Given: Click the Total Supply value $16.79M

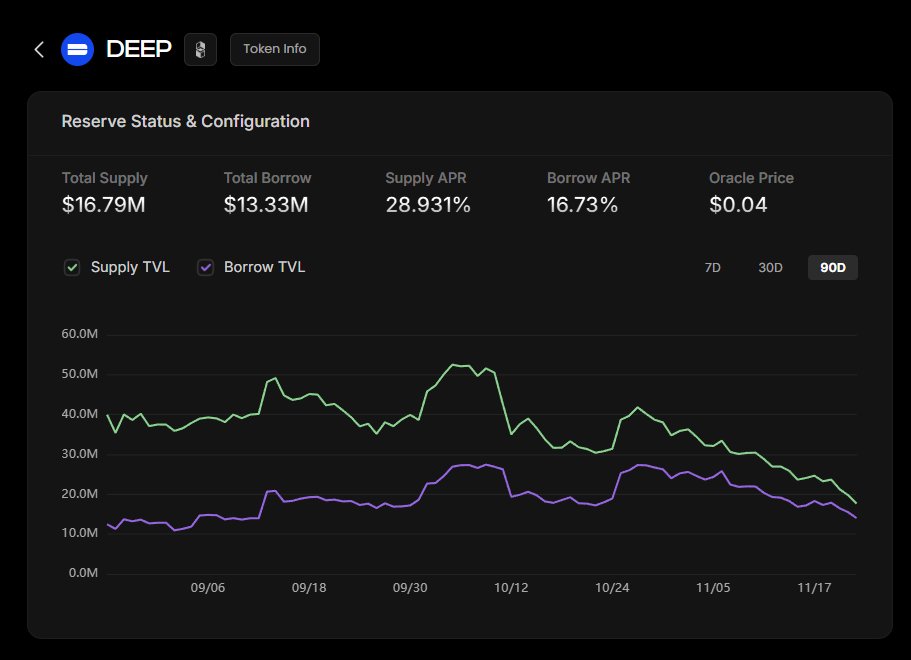Looking at the screenshot, I should coord(104,205).
